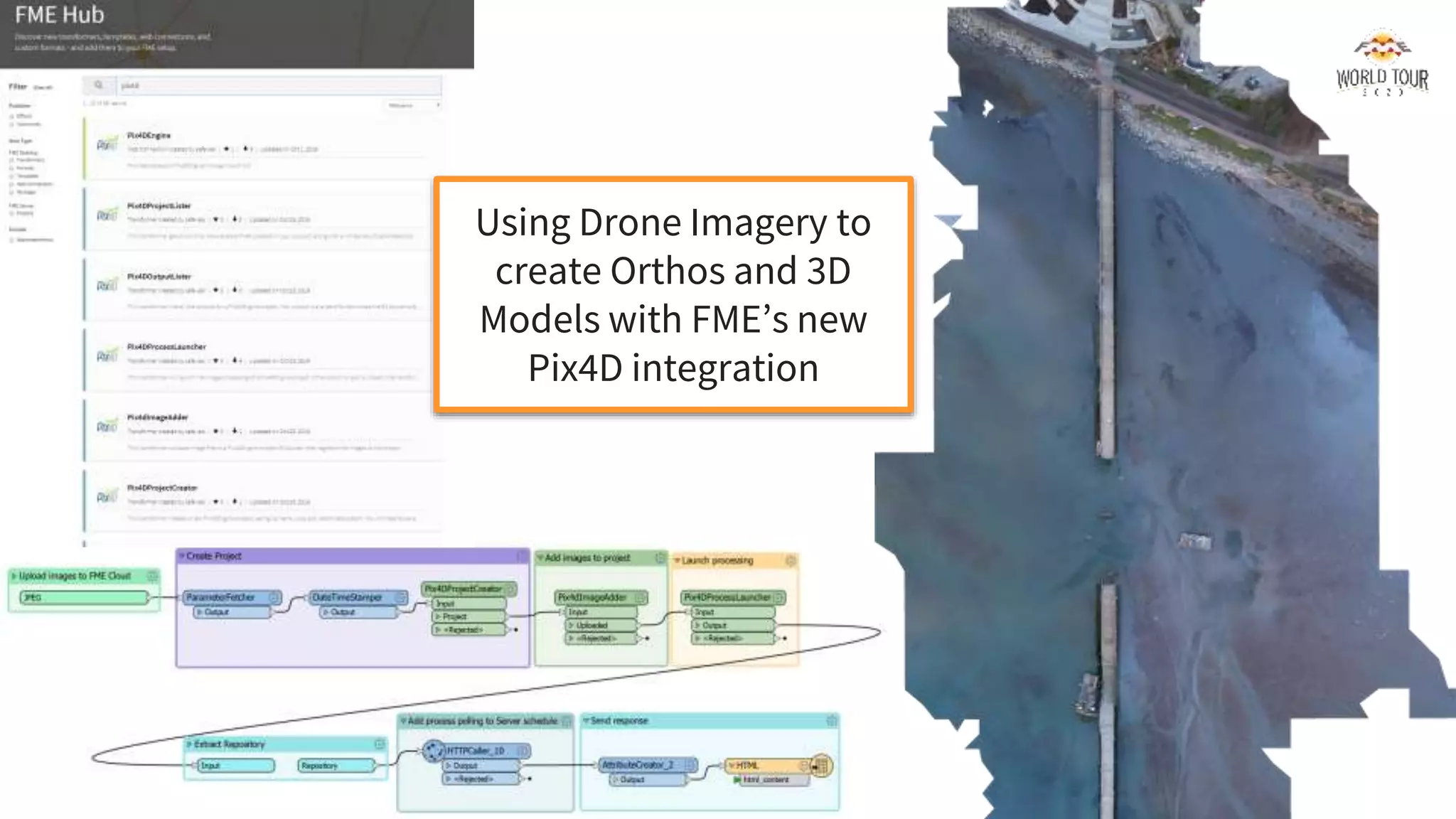Viewport: 1456px width, 819px height.
Task: Open the Pix4DProcessLauncher result title
Action: point(166,346)
